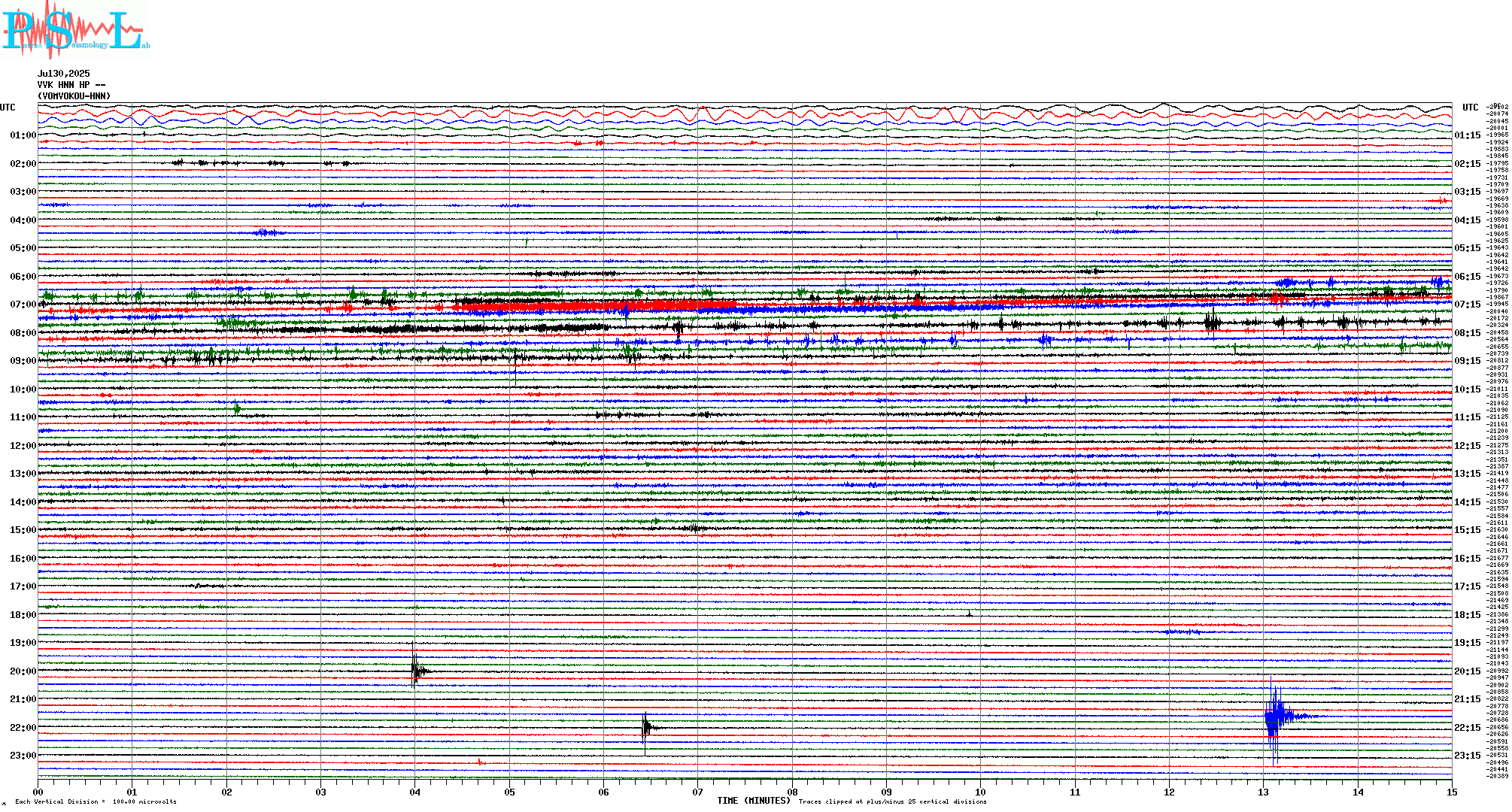Screen dimensions: 1512x812
Task: Select the date text 'Jul30,2025'
Action: [64, 74]
